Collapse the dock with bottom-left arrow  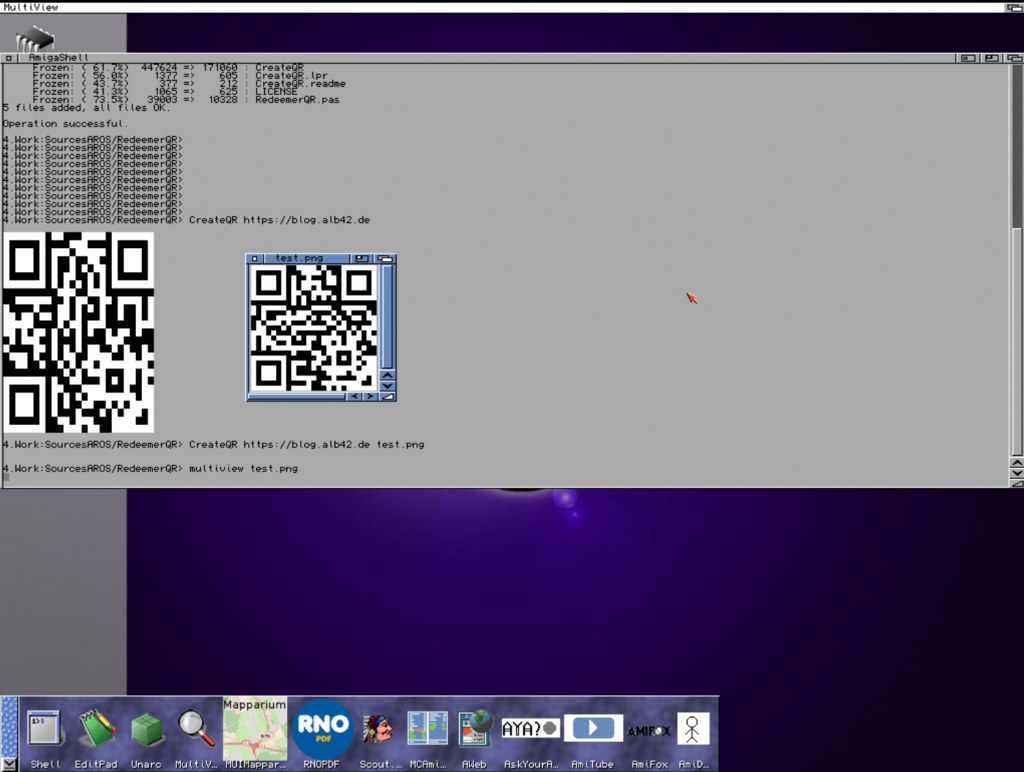tap(8, 764)
